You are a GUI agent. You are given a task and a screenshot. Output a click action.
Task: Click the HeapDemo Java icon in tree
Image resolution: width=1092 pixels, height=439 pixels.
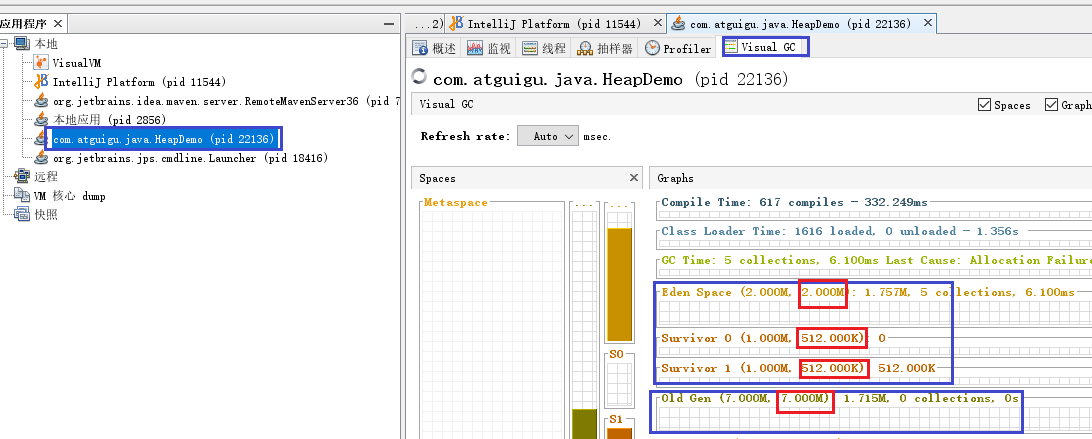pyautogui.click(x=41, y=139)
